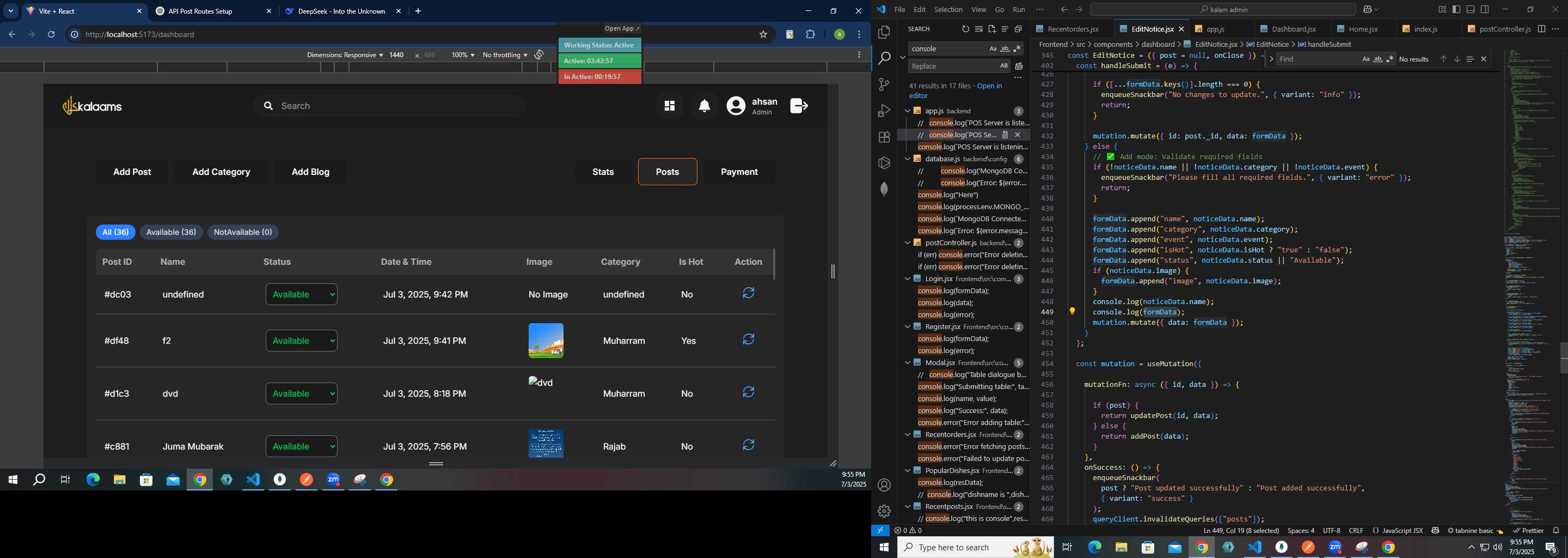This screenshot has width=1568, height=558.
Task: Open the Accounts icon in VS Code activity bar
Action: point(884,485)
